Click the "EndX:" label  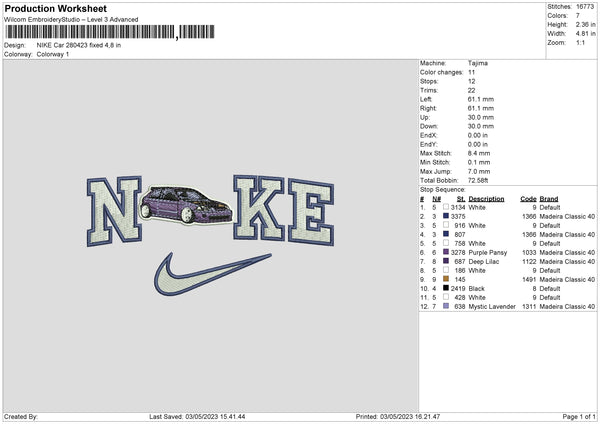pyautogui.click(x=429, y=135)
